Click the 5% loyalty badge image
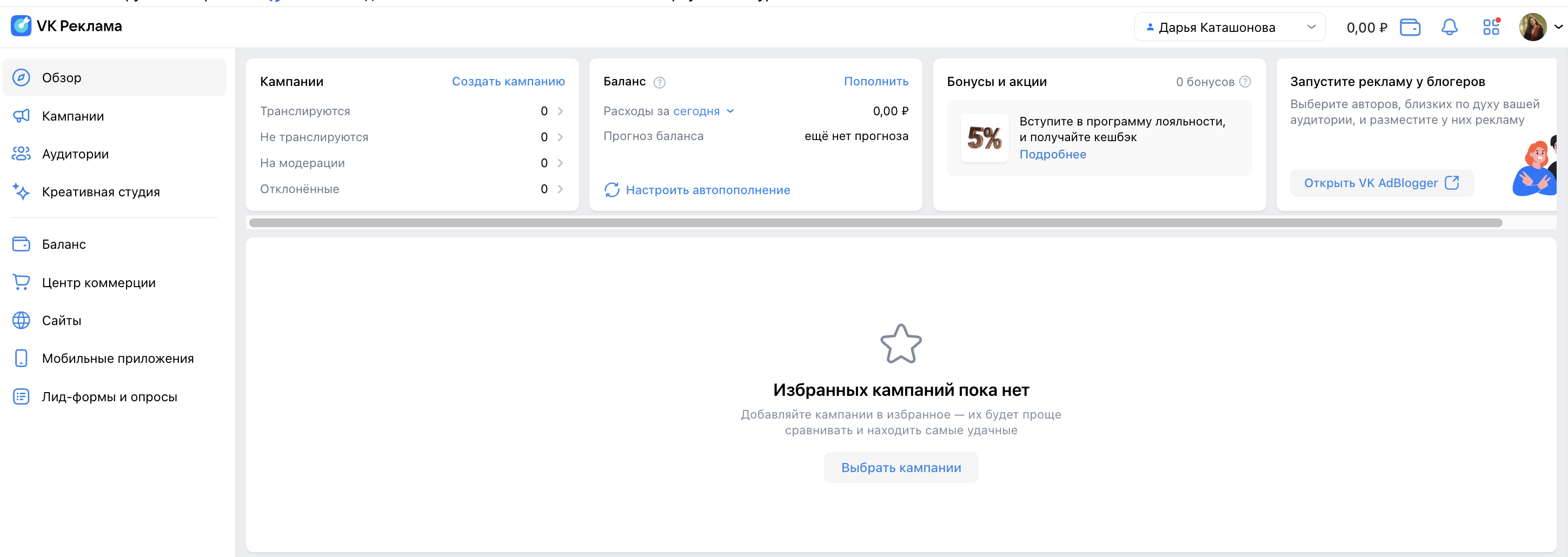The height and width of the screenshot is (557, 1568). 984,138
